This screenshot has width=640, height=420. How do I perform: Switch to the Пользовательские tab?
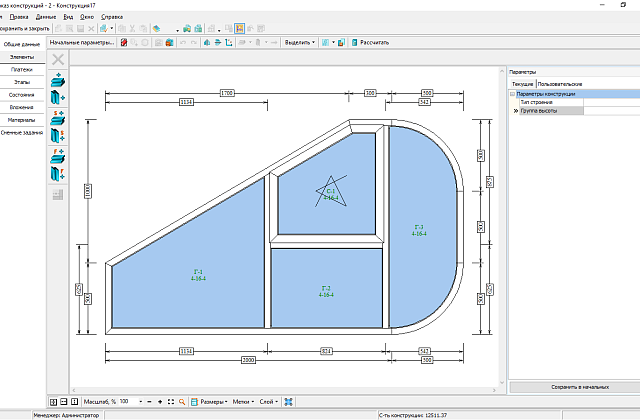point(560,84)
